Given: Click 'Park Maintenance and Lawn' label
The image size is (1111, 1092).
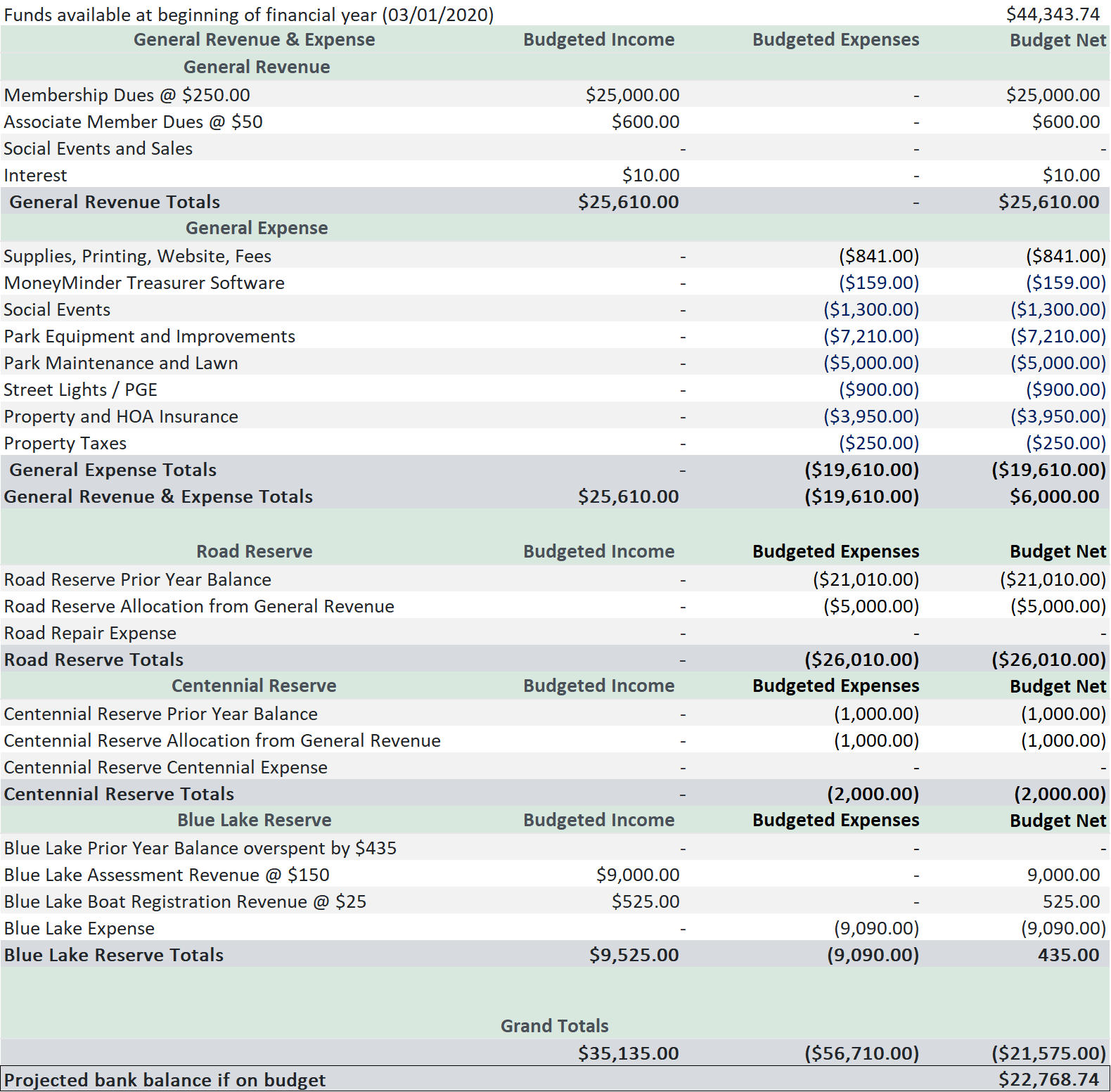Looking at the screenshot, I should tap(121, 363).
